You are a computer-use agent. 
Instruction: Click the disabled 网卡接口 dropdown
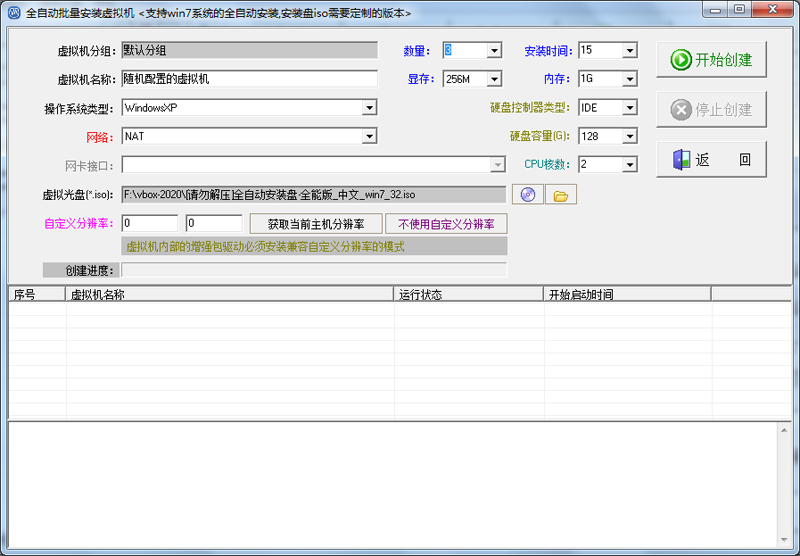[313, 165]
